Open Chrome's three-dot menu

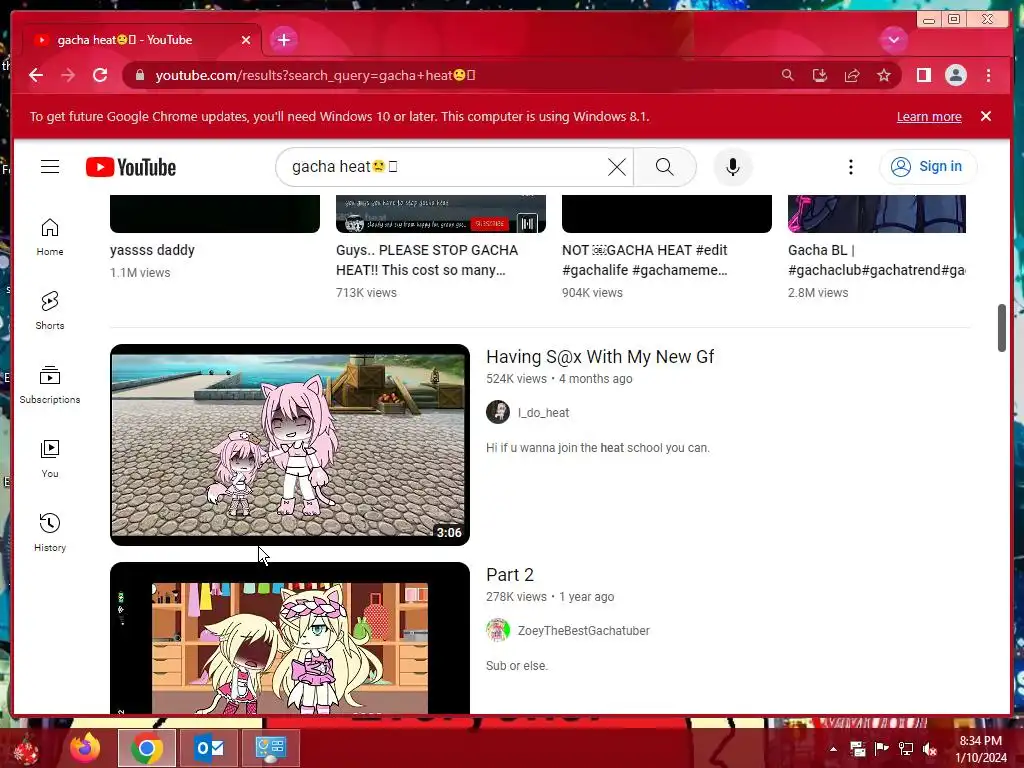(x=988, y=75)
